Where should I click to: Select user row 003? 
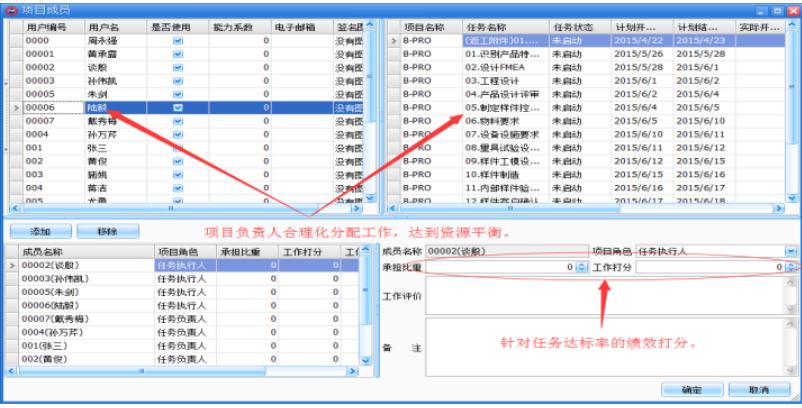pyautogui.click(x=187, y=174)
